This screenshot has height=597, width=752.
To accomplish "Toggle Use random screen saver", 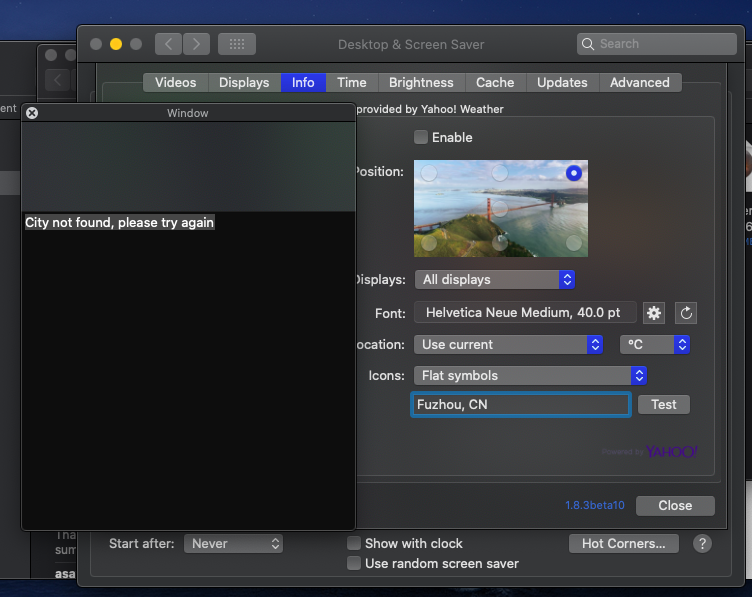I will [x=354, y=563].
